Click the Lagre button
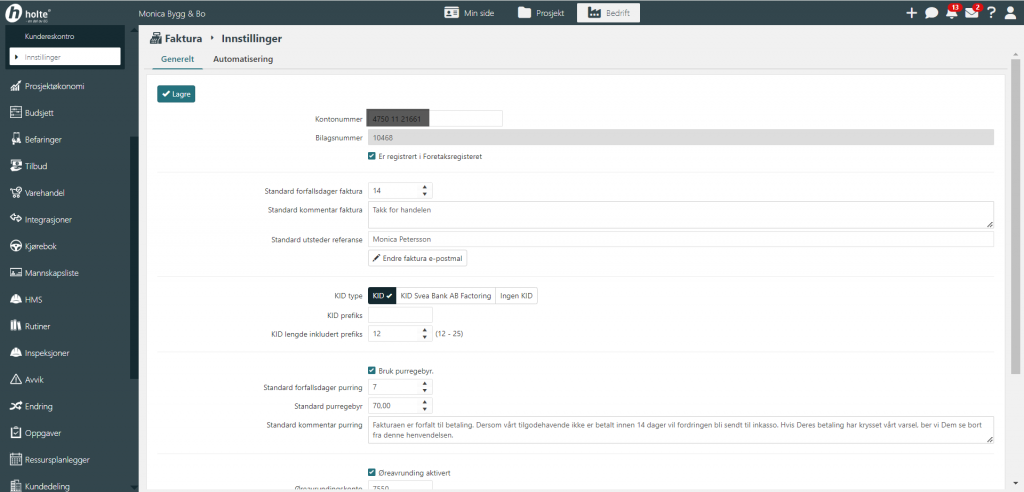The height and width of the screenshot is (492, 1024). click(x=176, y=94)
